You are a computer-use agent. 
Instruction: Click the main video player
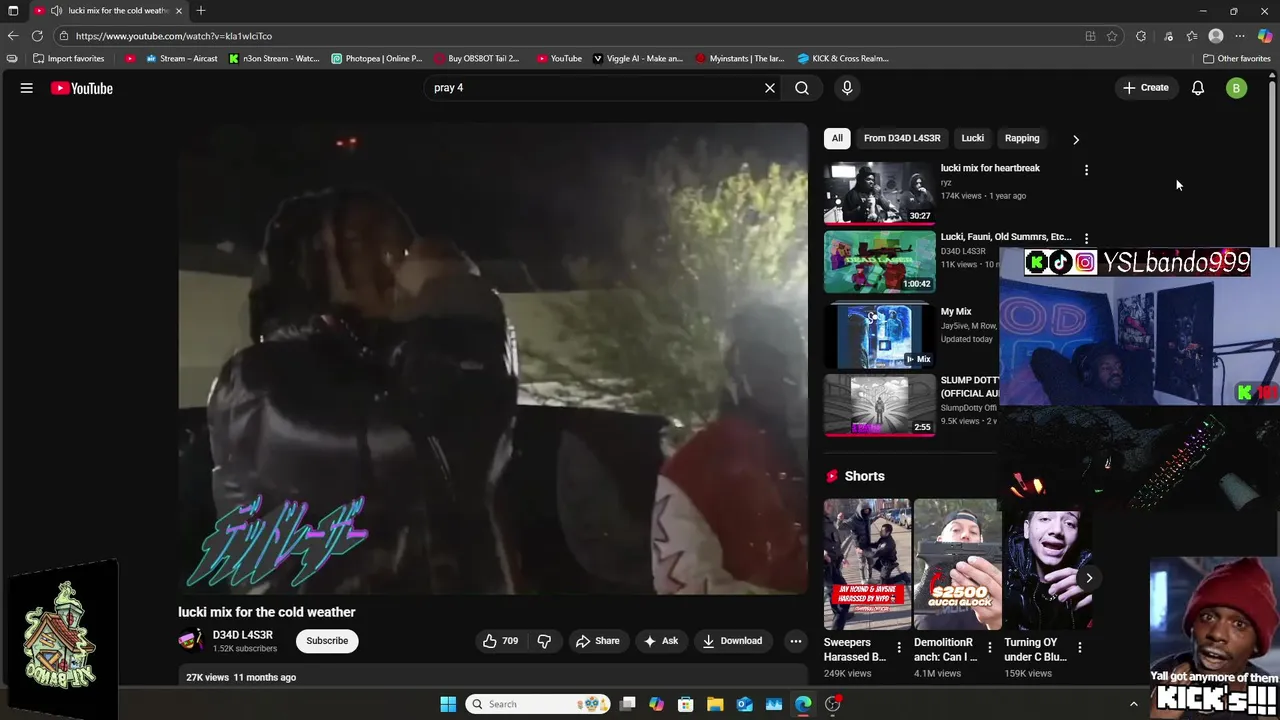point(493,359)
